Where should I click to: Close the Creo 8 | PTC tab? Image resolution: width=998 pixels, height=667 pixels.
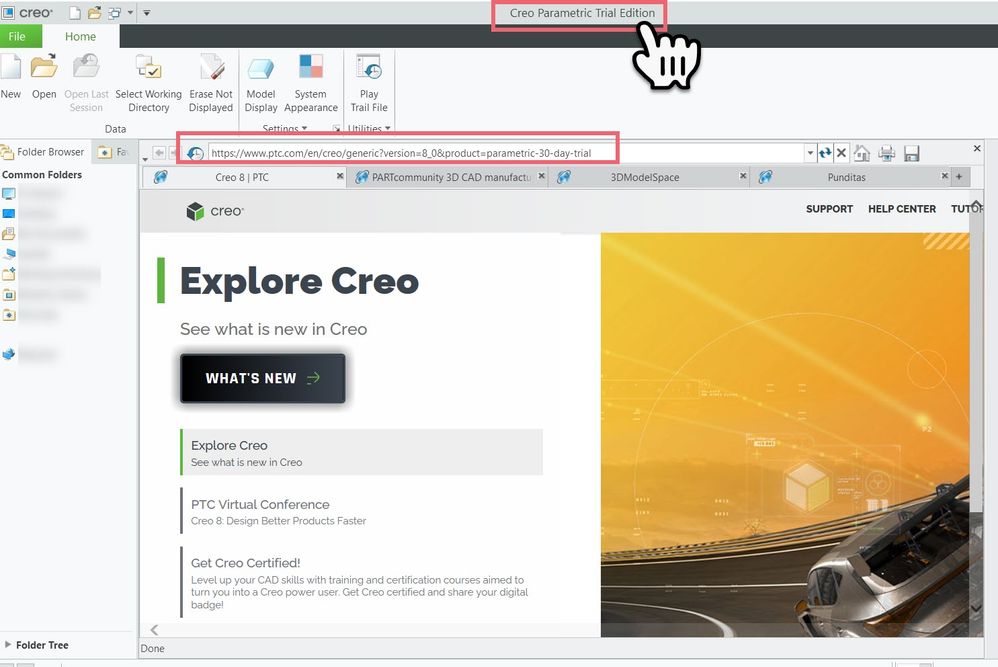coord(340,176)
